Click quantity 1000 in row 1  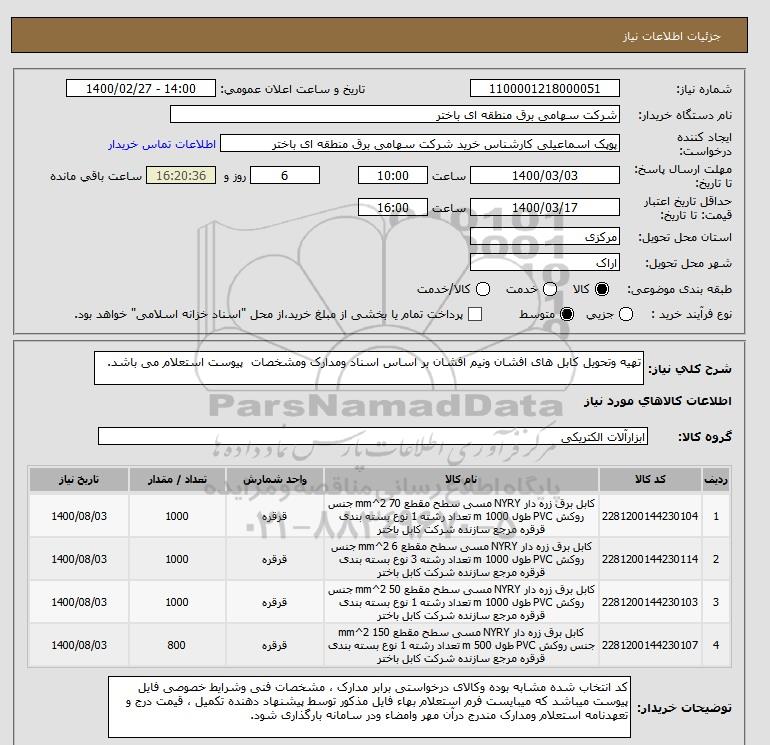pos(177,516)
